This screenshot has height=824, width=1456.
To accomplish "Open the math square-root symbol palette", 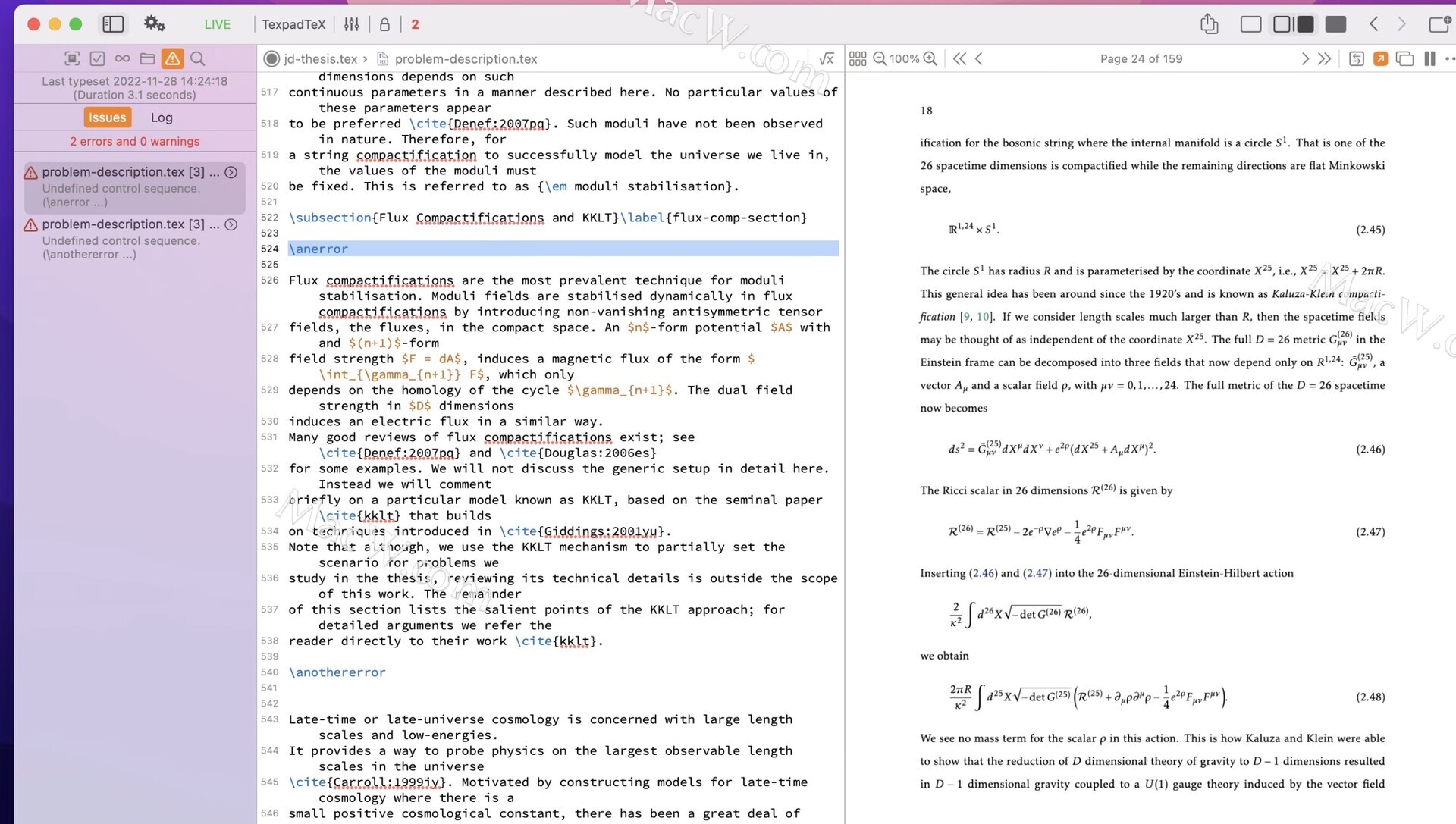I will [x=827, y=58].
